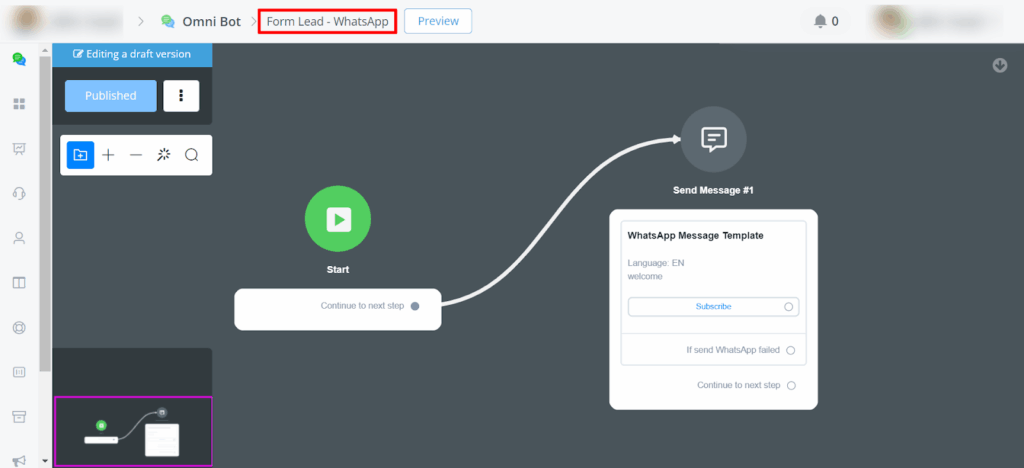Select the Send Message #1 node icon
Viewport: 1024px width, 468px height.
coord(713,139)
